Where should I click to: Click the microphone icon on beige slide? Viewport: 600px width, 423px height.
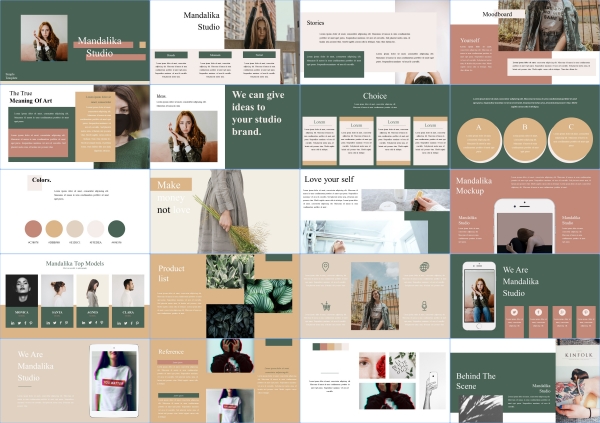pyautogui.click(x=424, y=305)
